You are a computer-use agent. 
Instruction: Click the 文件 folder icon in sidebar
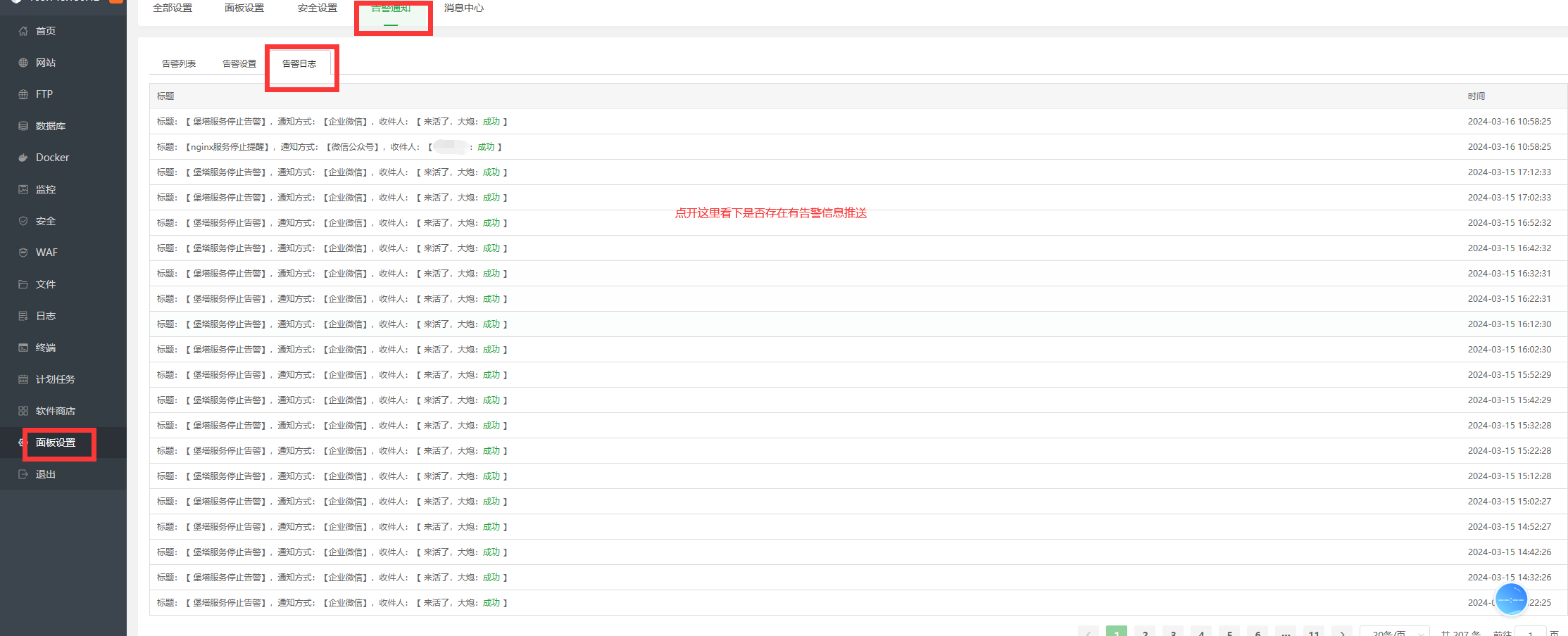23,284
